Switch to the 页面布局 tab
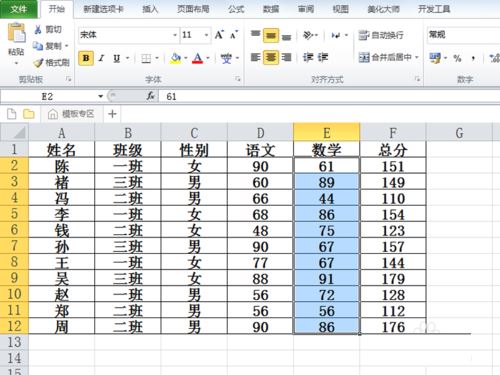Screen dimensions: 500x375 click(x=193, y=9)
